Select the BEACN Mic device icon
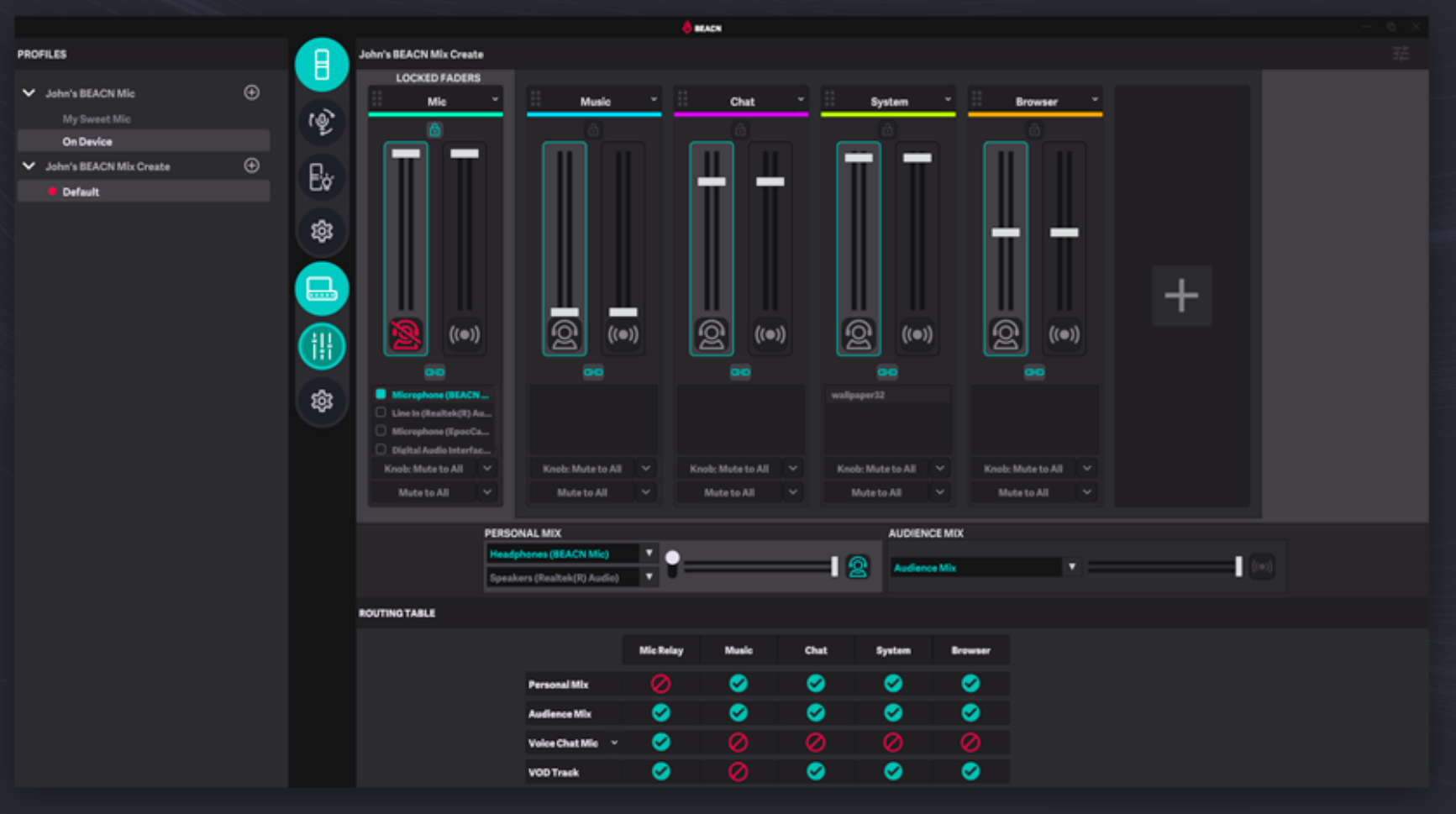 [322, 65]
